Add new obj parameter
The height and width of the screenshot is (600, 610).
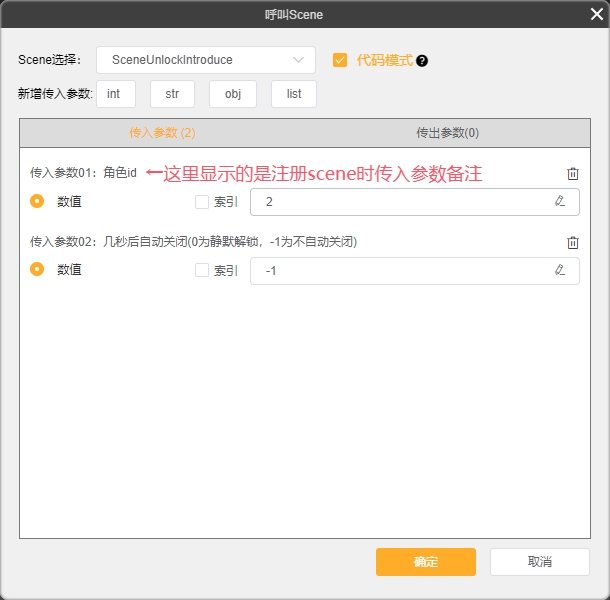click(232, 94)
